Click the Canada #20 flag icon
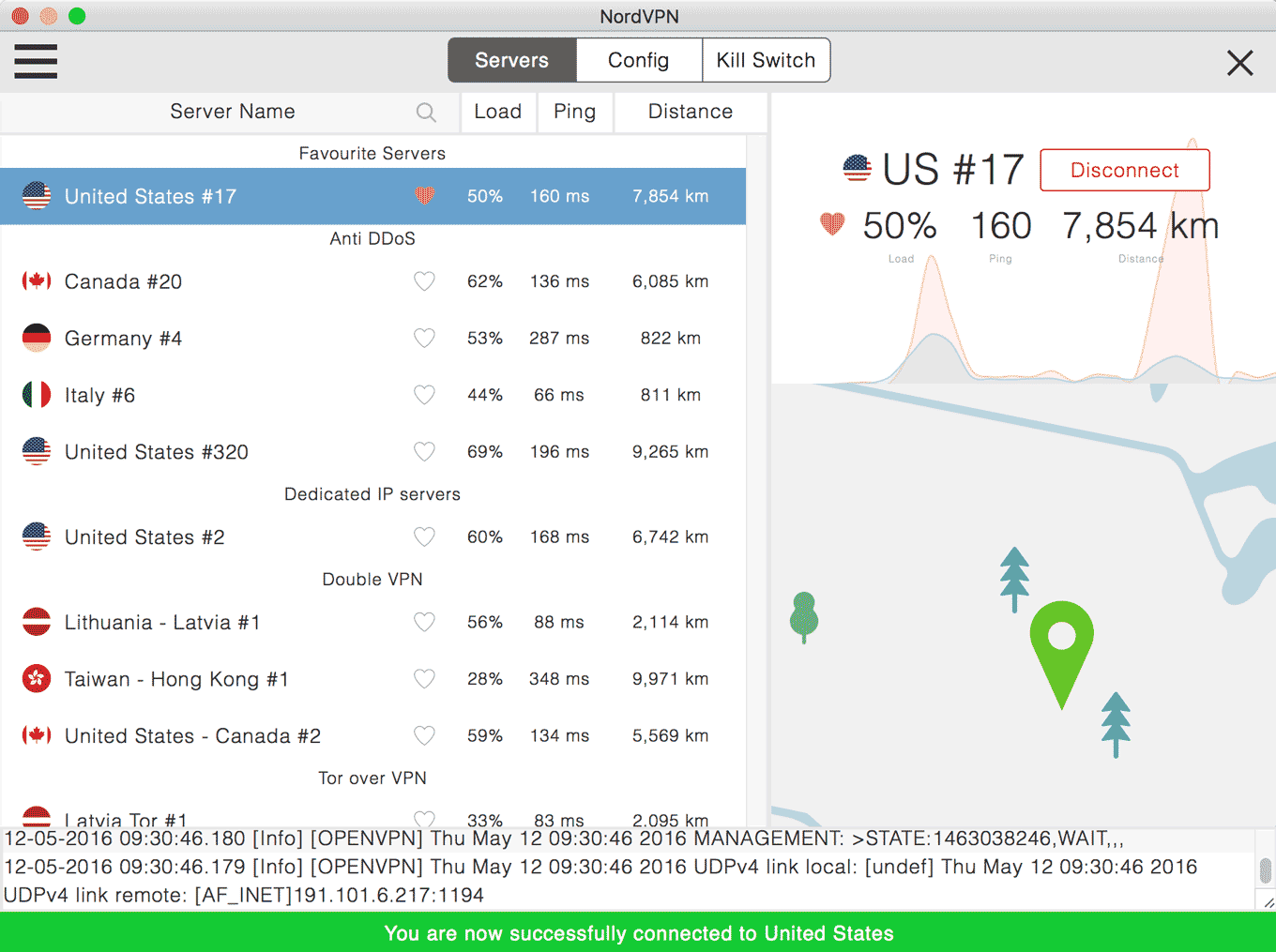The image size is (1276, 952). click(37, 281)
